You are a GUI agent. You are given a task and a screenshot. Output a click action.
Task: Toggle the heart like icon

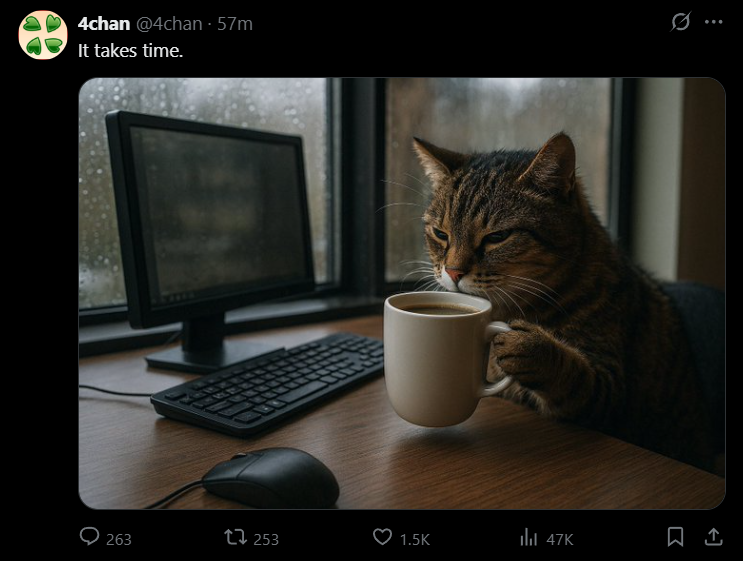(382, 538)
